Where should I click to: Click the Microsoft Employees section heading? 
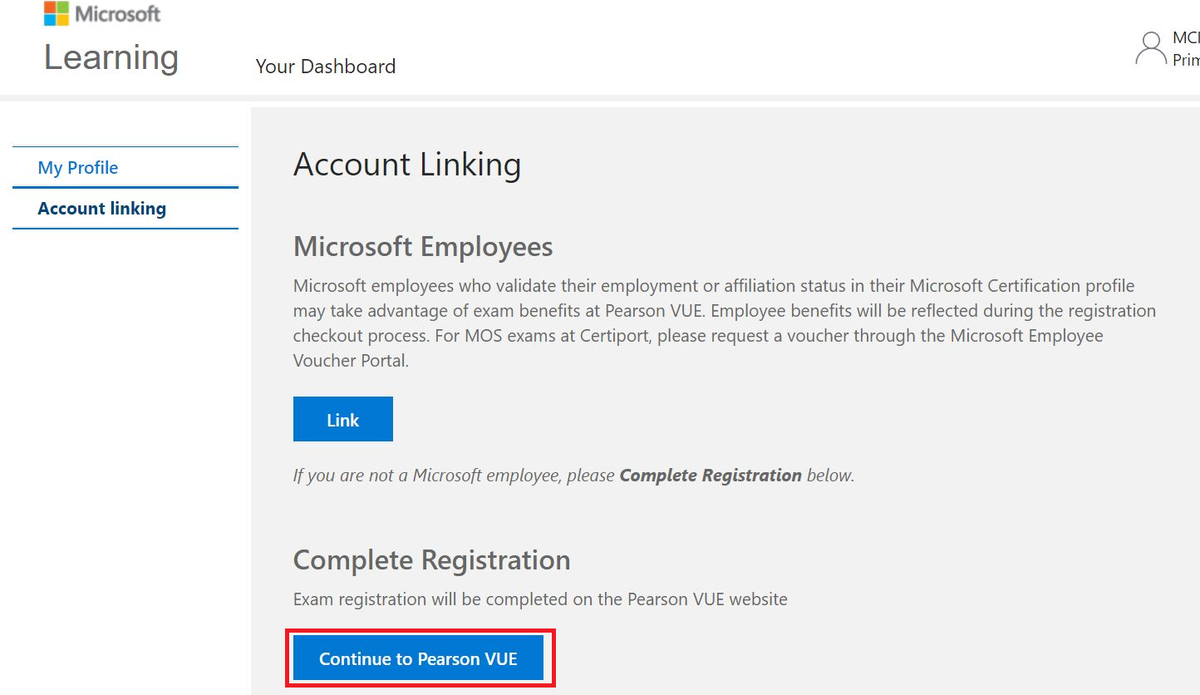coord(423,246)
